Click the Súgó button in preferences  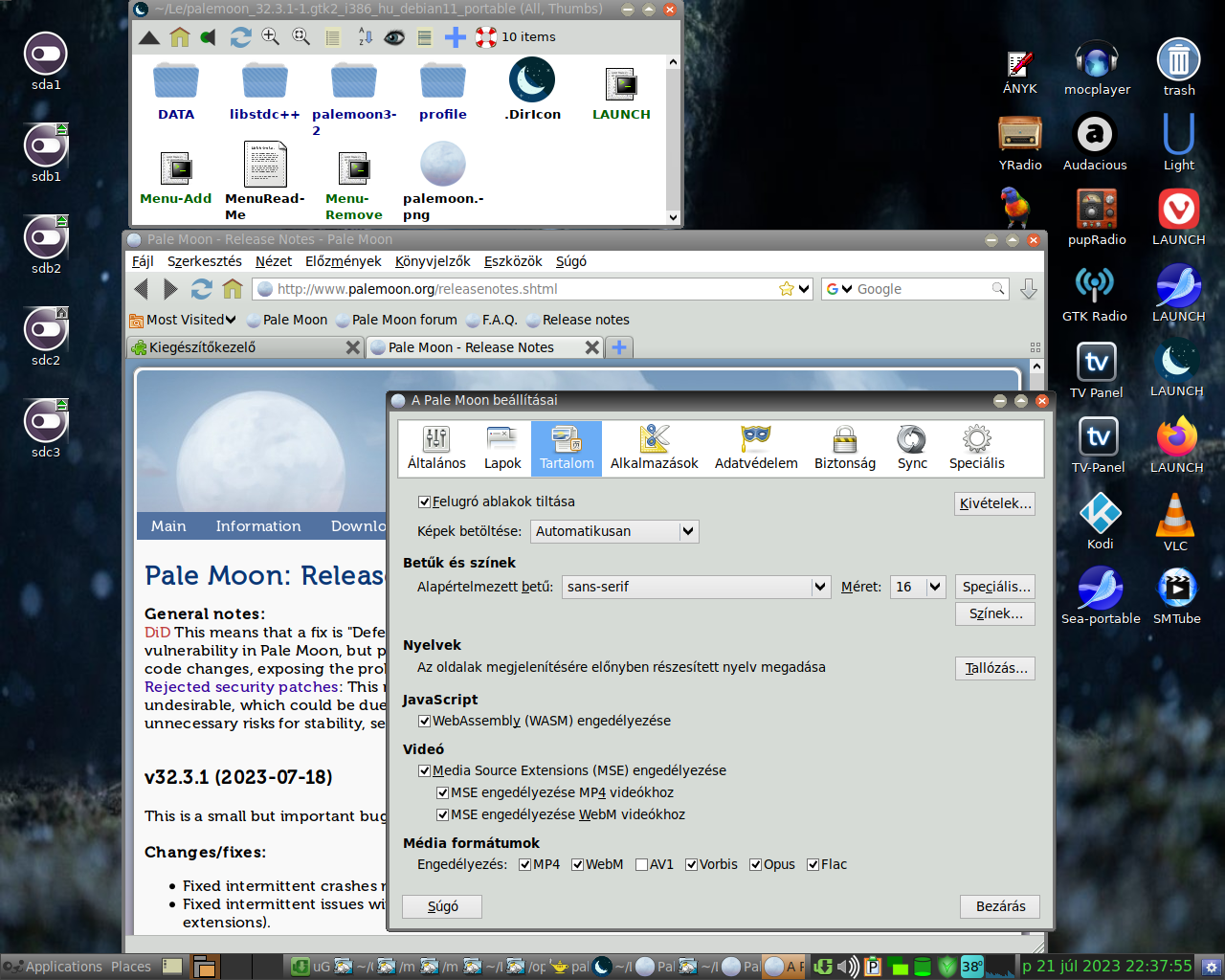click(x=442, y=906)
